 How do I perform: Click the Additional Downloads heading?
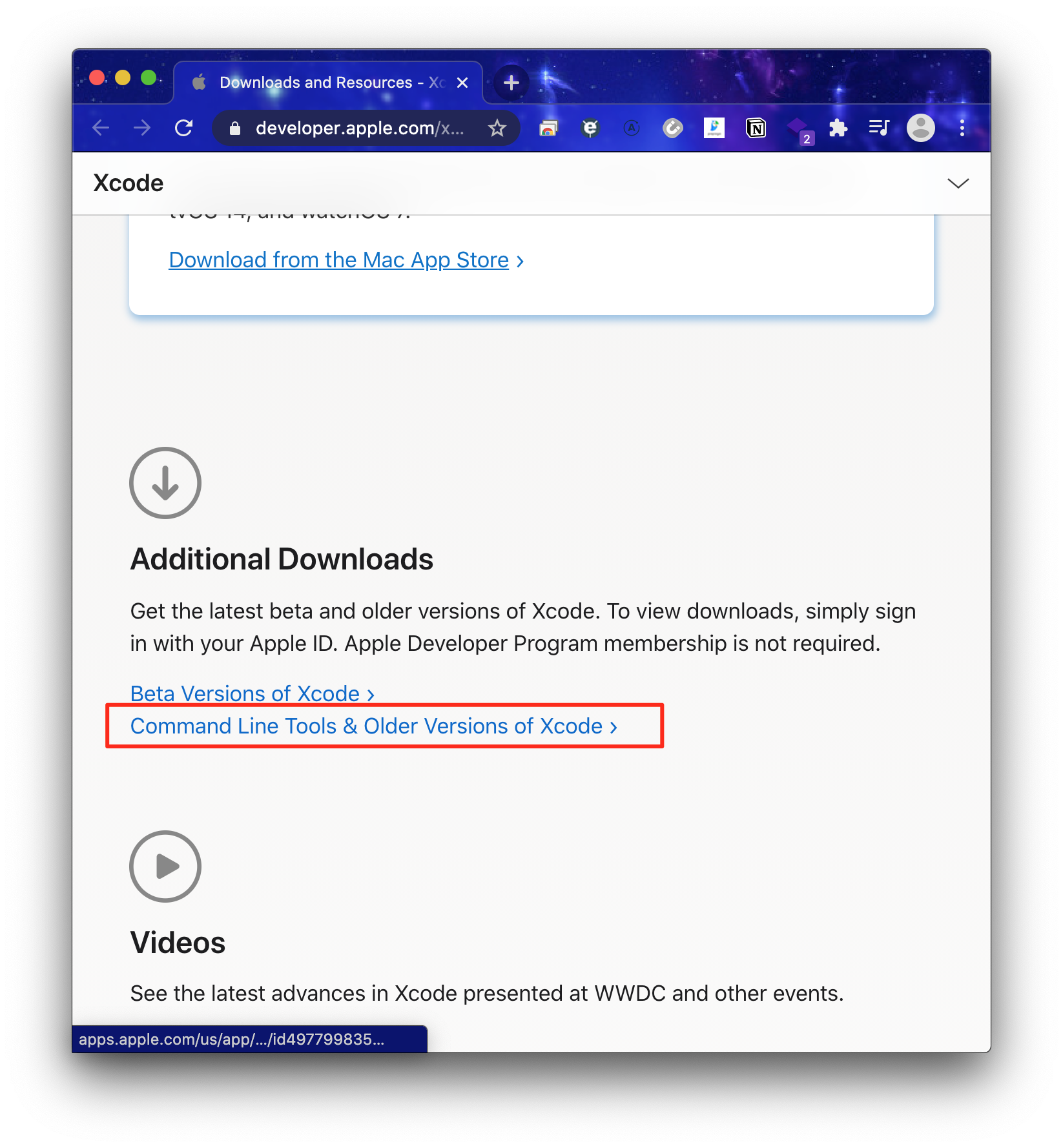(282, 559)
